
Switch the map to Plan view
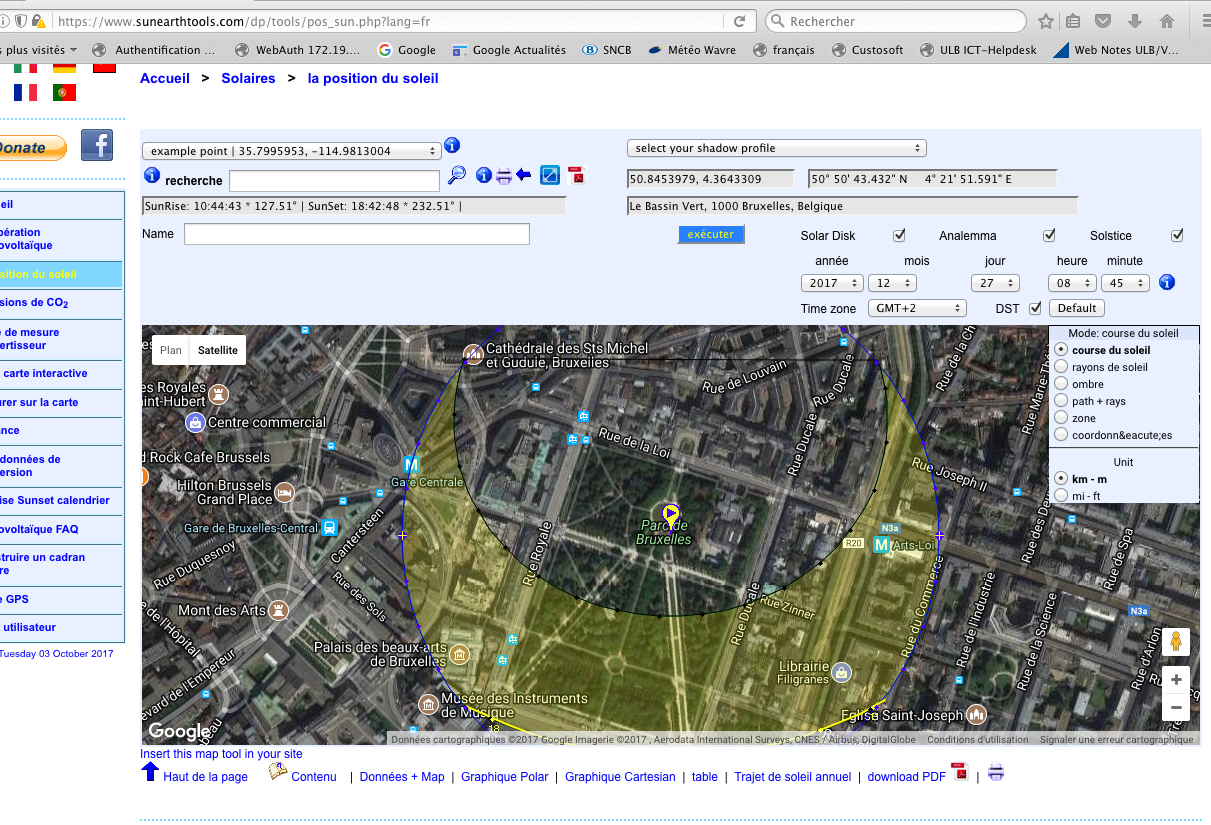pos(171,350)
